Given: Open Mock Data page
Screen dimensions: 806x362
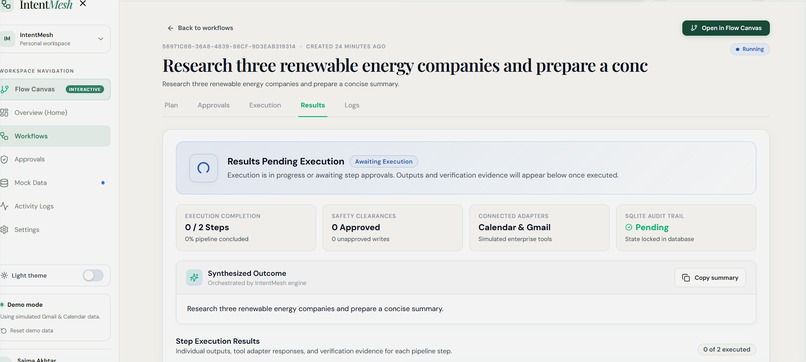Looking at the screenshot, I should tap(54, 183).
